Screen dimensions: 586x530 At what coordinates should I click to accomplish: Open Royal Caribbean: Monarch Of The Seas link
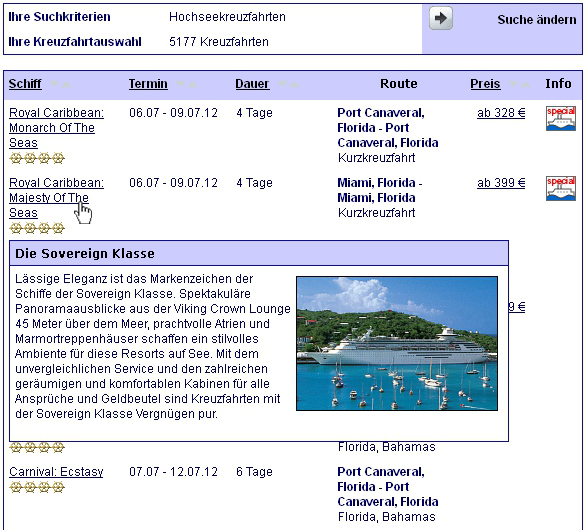(x=56, y=128)
